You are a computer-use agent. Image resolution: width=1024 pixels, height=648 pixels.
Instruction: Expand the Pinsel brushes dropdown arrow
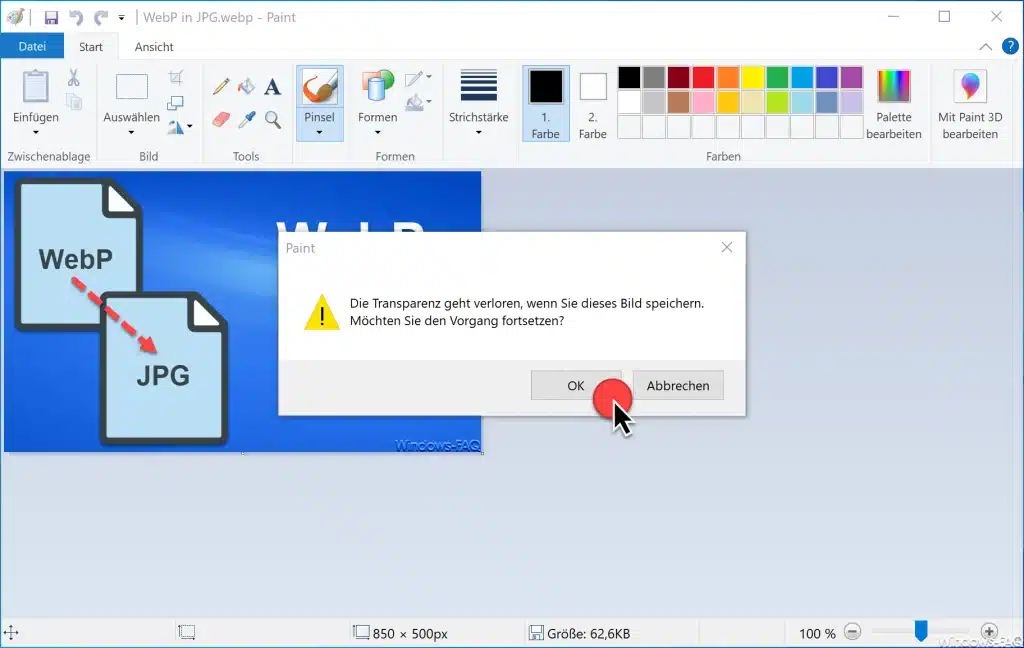click(319, 133)
